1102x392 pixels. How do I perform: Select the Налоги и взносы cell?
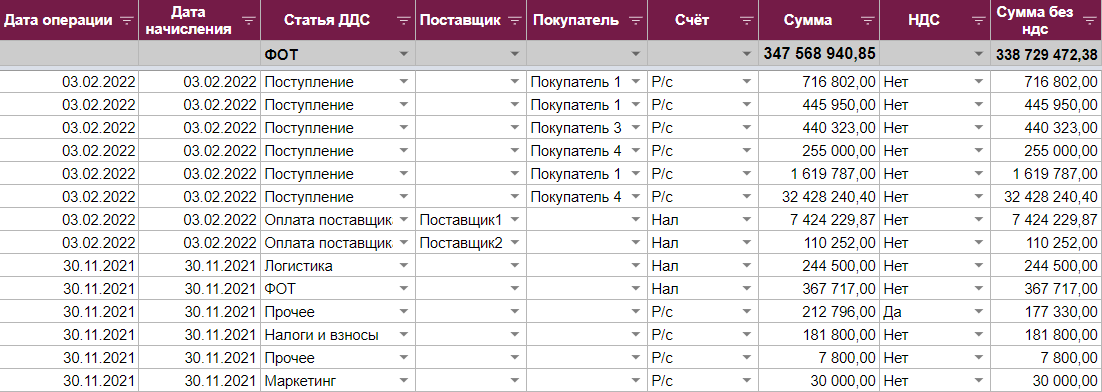pyautogui.click(x=337, y=335)
